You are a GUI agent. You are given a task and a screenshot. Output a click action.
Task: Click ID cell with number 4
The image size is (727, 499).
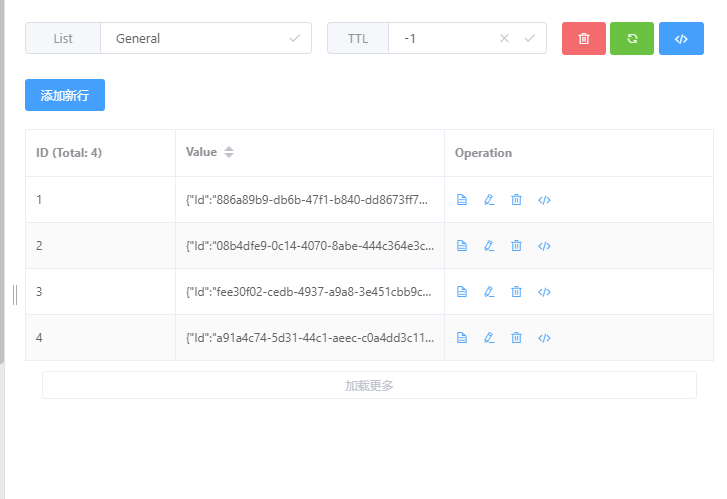(100, 338)
